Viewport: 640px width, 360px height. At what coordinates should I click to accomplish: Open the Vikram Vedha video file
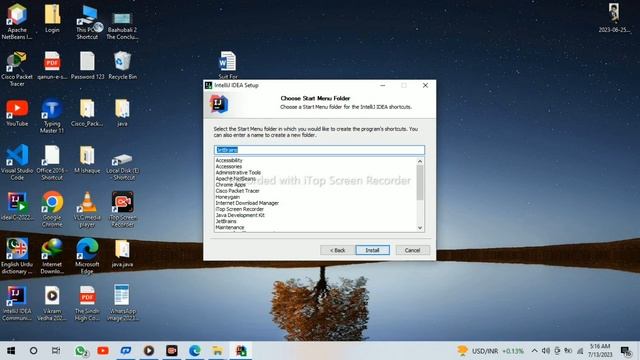coord(52,303)
